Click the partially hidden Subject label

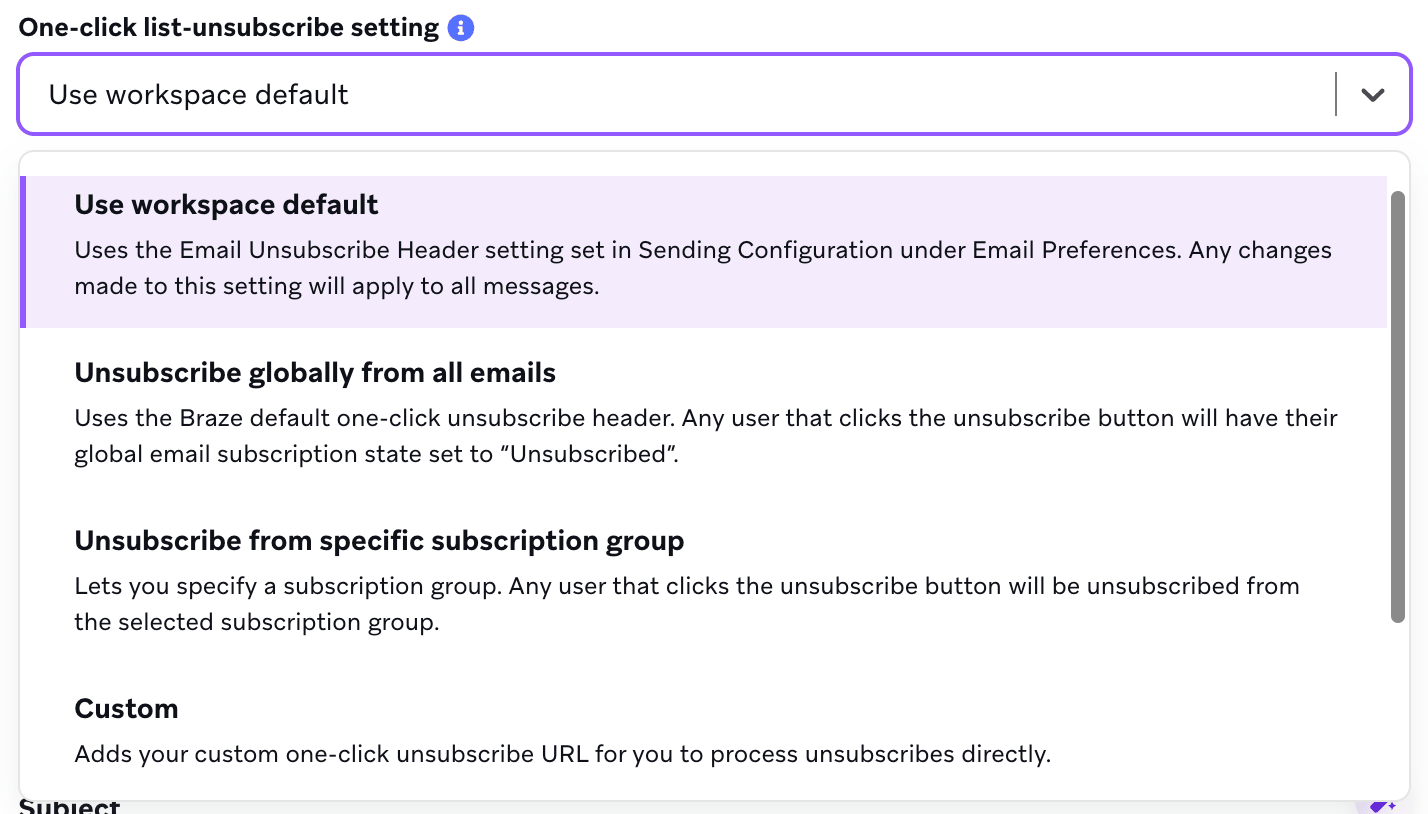[x=70, y=806]
